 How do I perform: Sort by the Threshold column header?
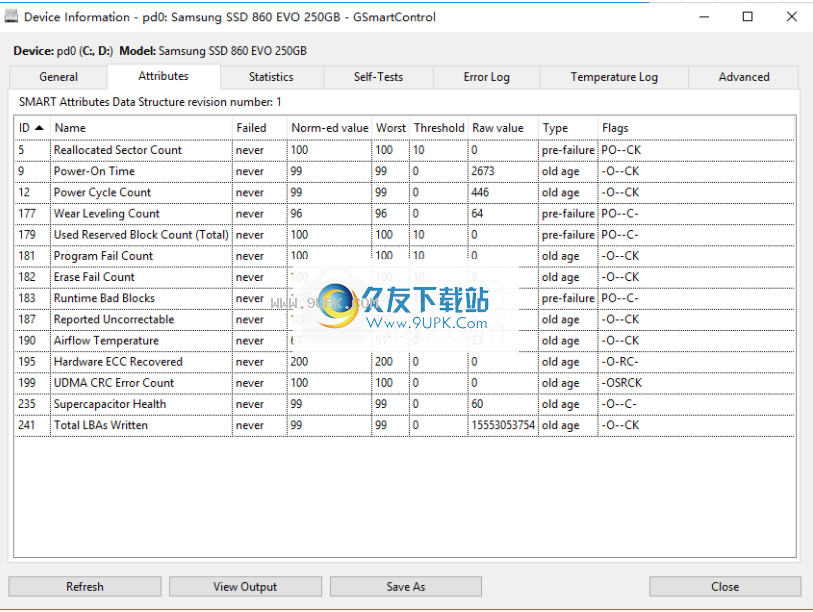[439, 128]
